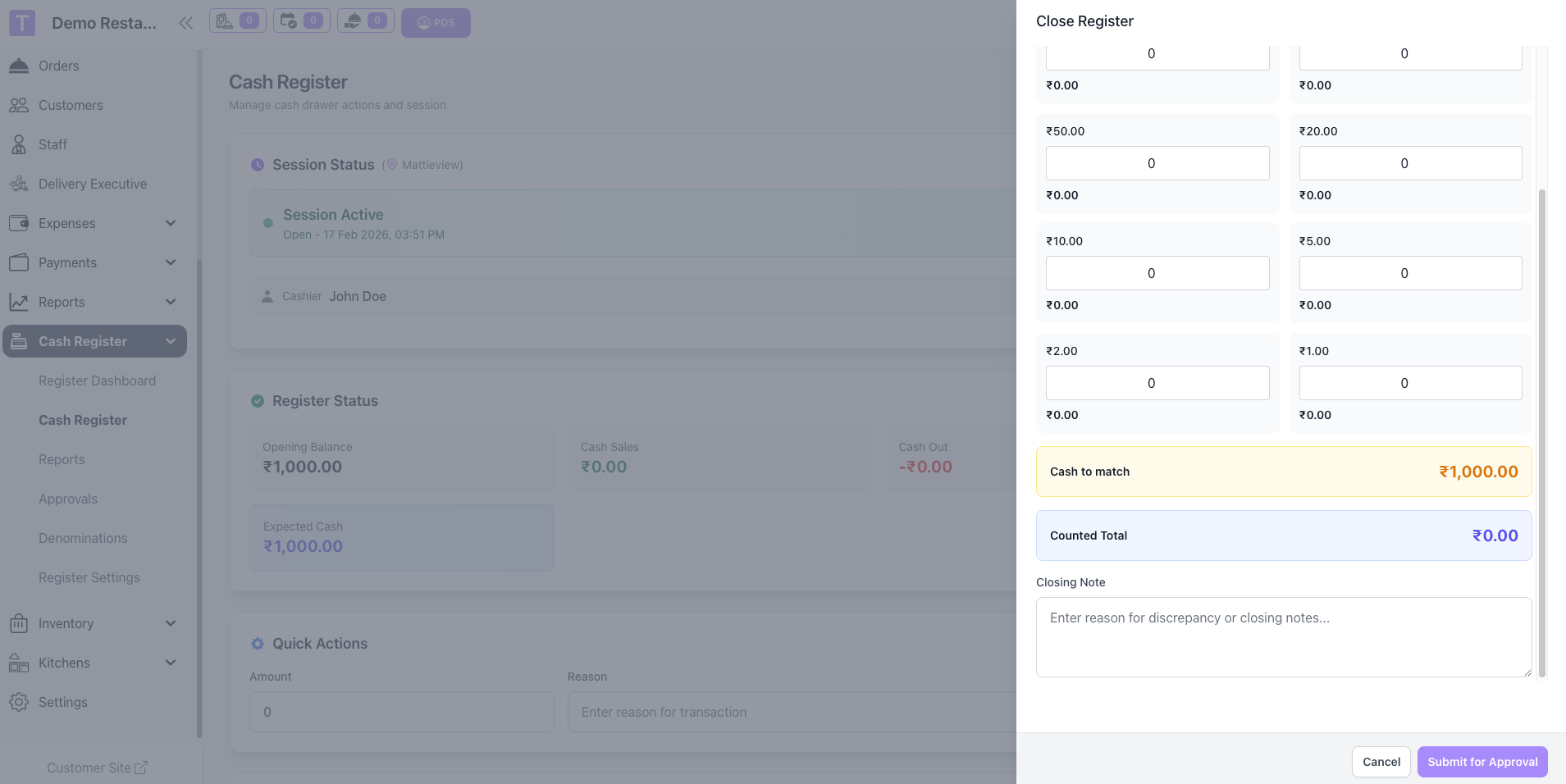Click the Close Register panel scrollbar
The image size is (1566, 784).
coord(1542,433)
